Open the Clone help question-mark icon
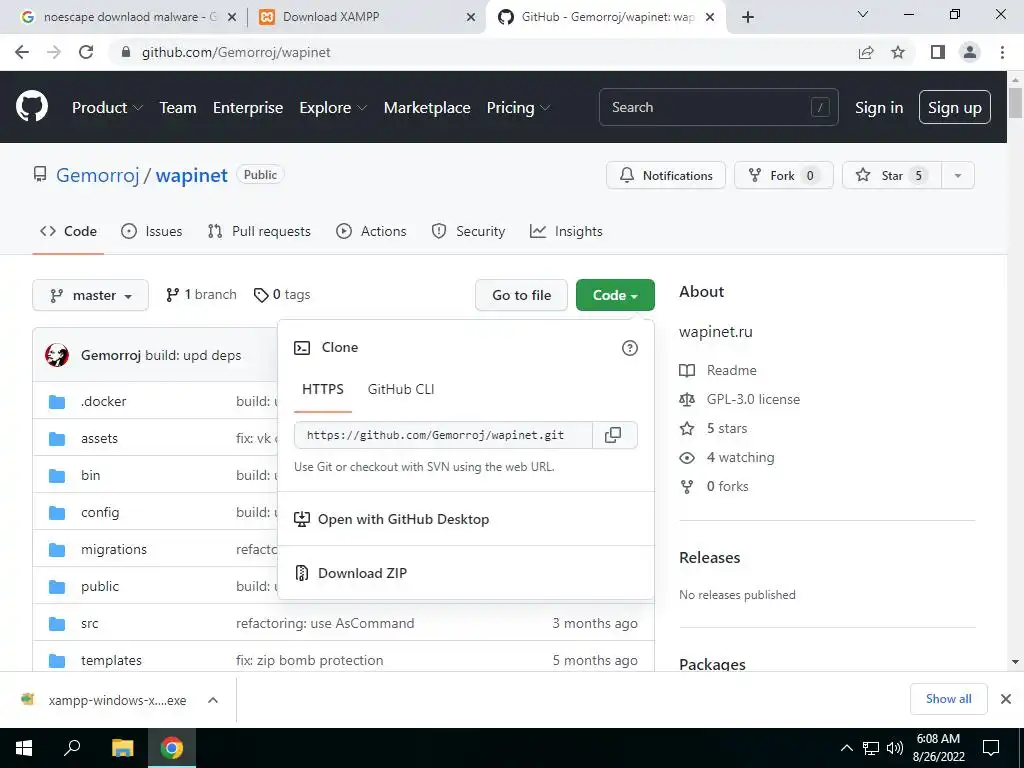This screenshot has width=1024, height=768. 630,348
